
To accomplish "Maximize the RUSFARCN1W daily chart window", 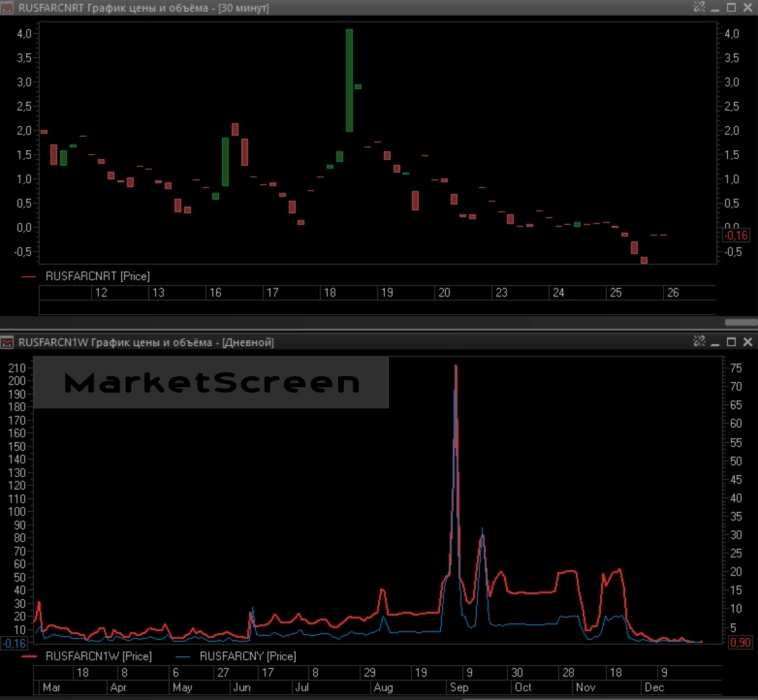I will click(731, 342).
